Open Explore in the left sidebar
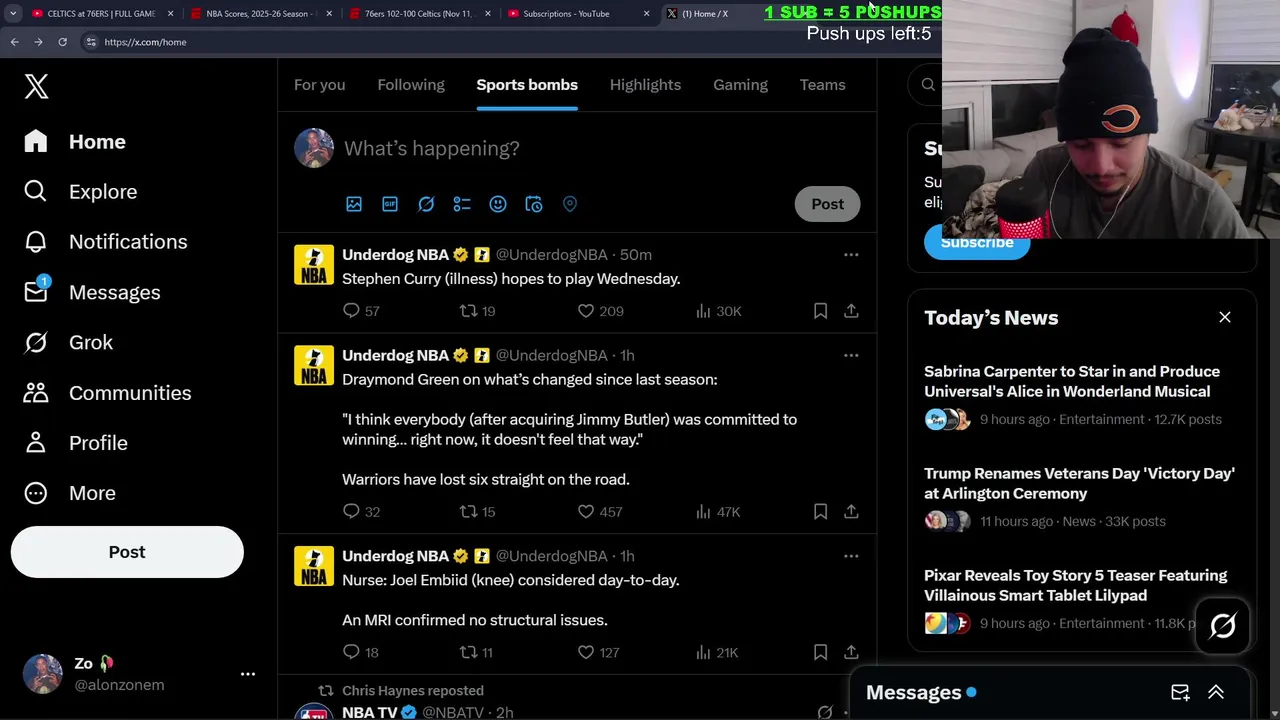1280x720 pixels. 80,192
